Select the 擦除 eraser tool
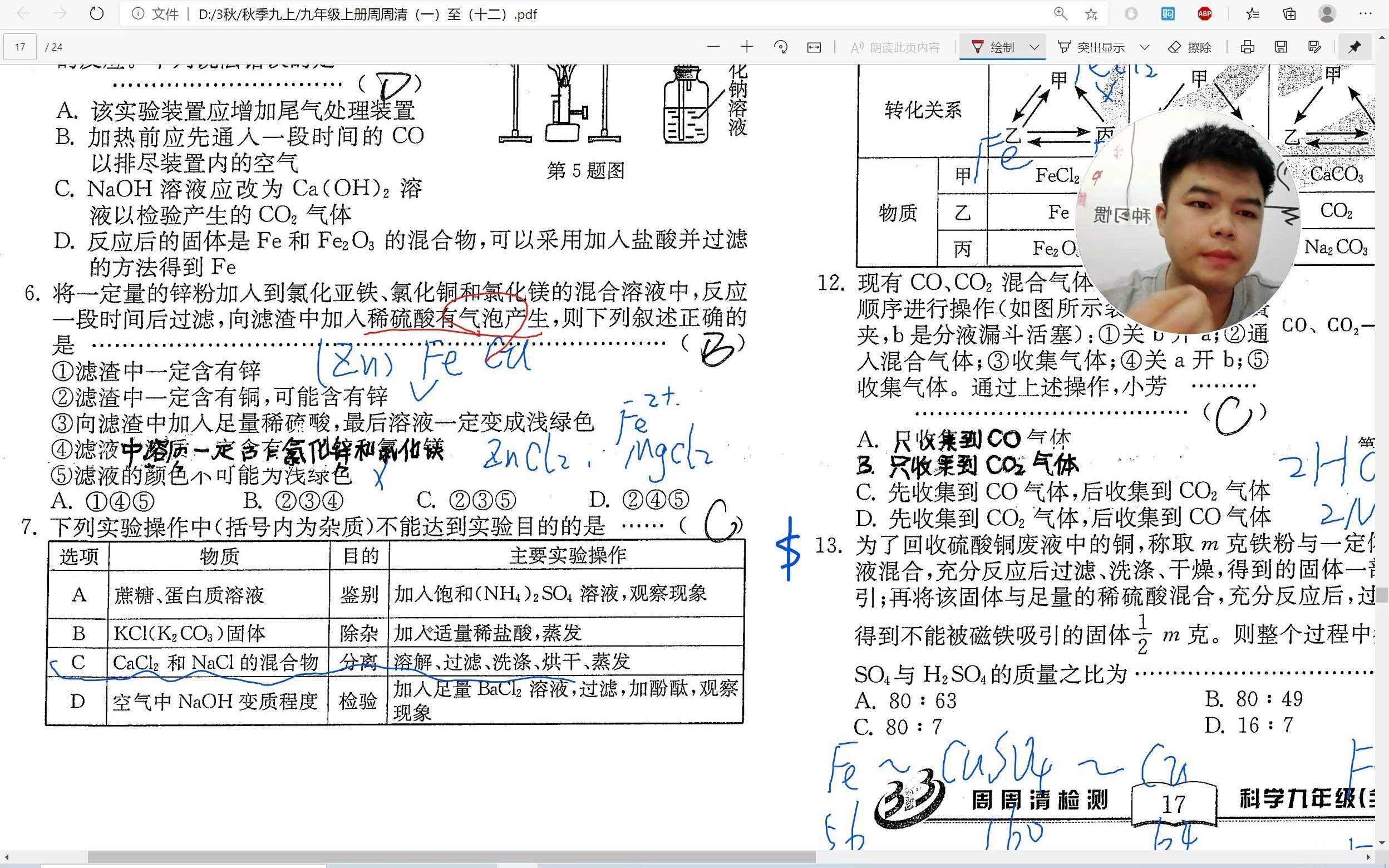Viewport: 1389px width, 868px height. [1189, 47]
